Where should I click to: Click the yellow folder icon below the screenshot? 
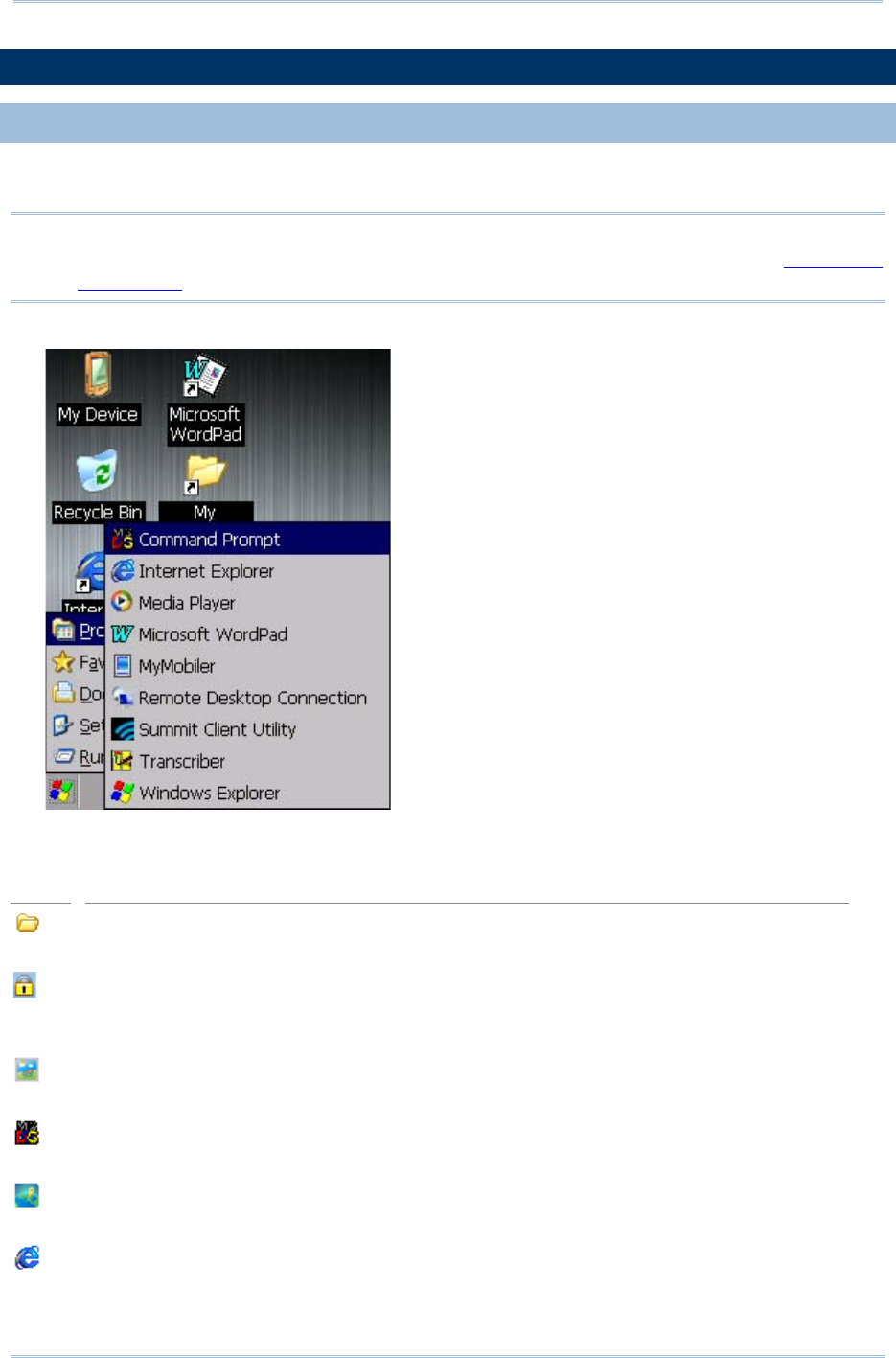[x=28, y=923]
